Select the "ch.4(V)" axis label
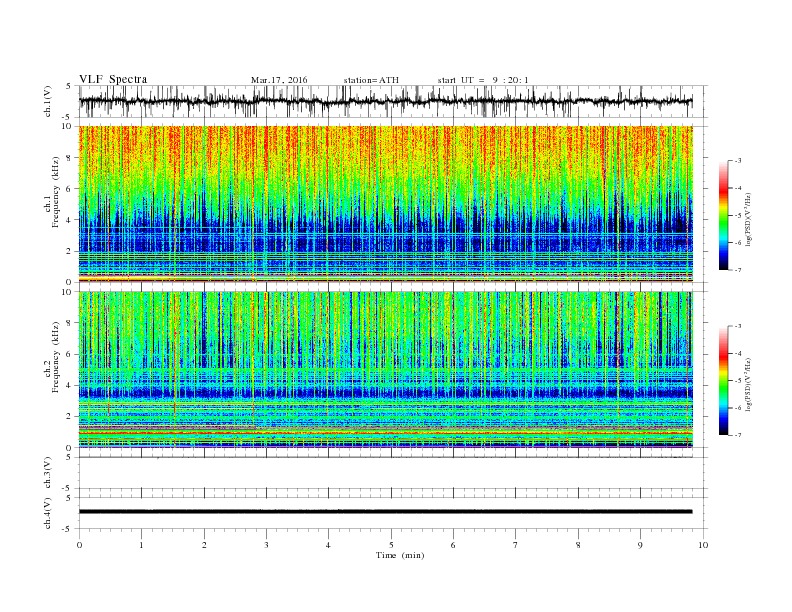Screen dimensions: 792x612 (48, 513)
